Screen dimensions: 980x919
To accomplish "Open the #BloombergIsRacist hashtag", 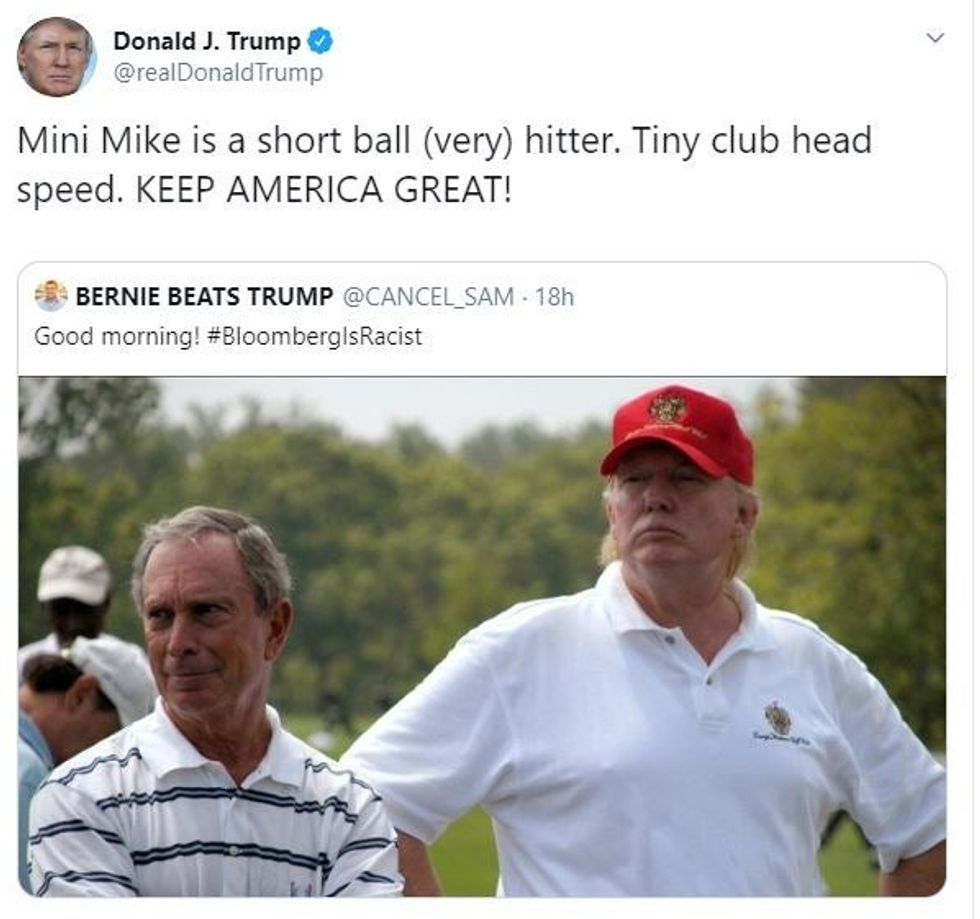I will 314,337.
